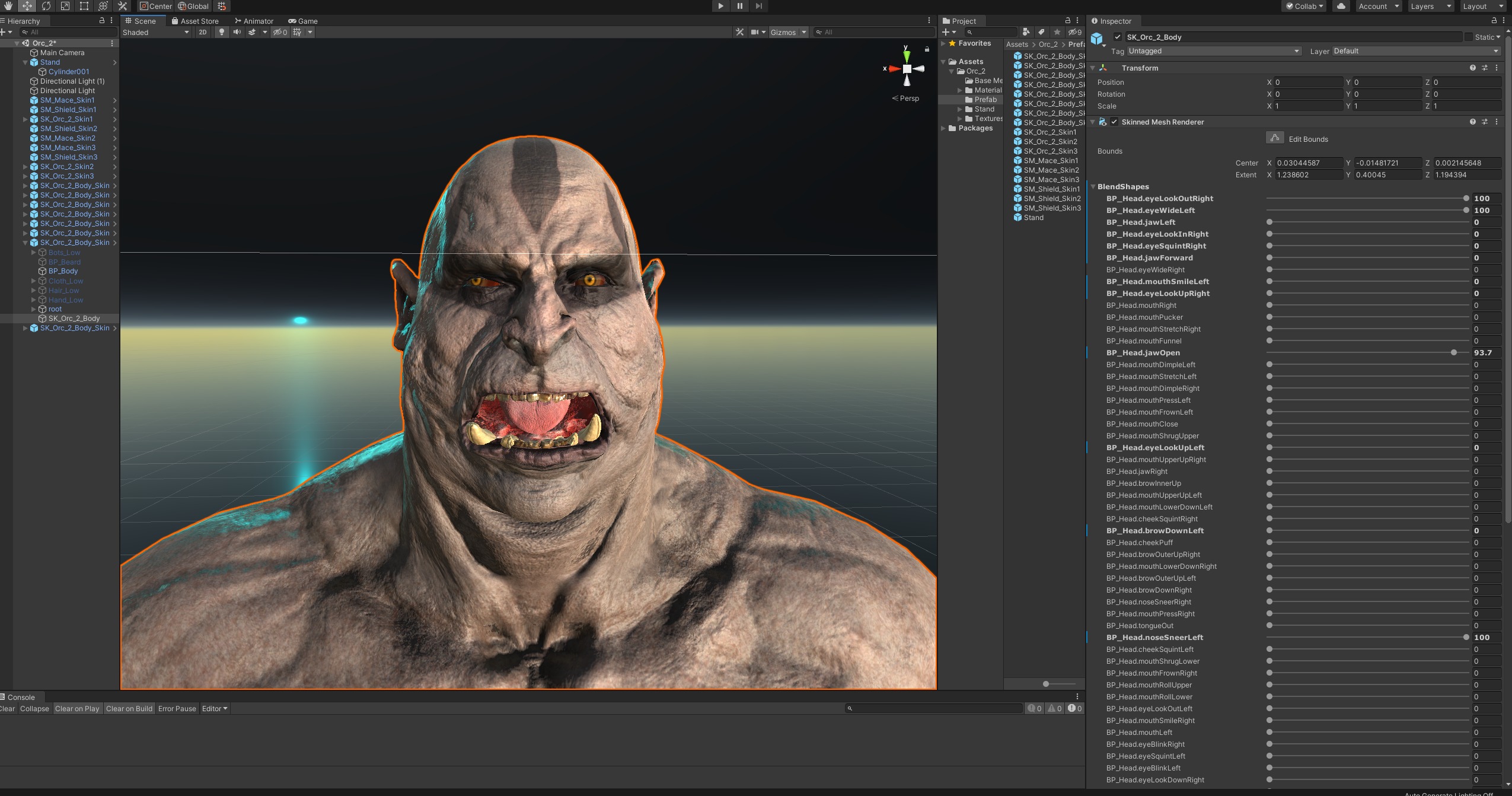Toggle scene effects (skybox) icon
This screenshot has height=796, width=1512.
tap(252, 32)
